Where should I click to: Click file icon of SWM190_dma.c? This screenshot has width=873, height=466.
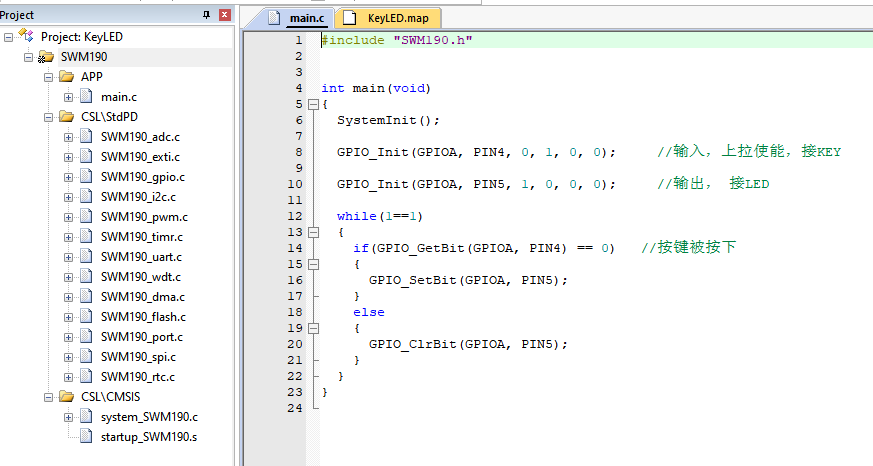86,296
